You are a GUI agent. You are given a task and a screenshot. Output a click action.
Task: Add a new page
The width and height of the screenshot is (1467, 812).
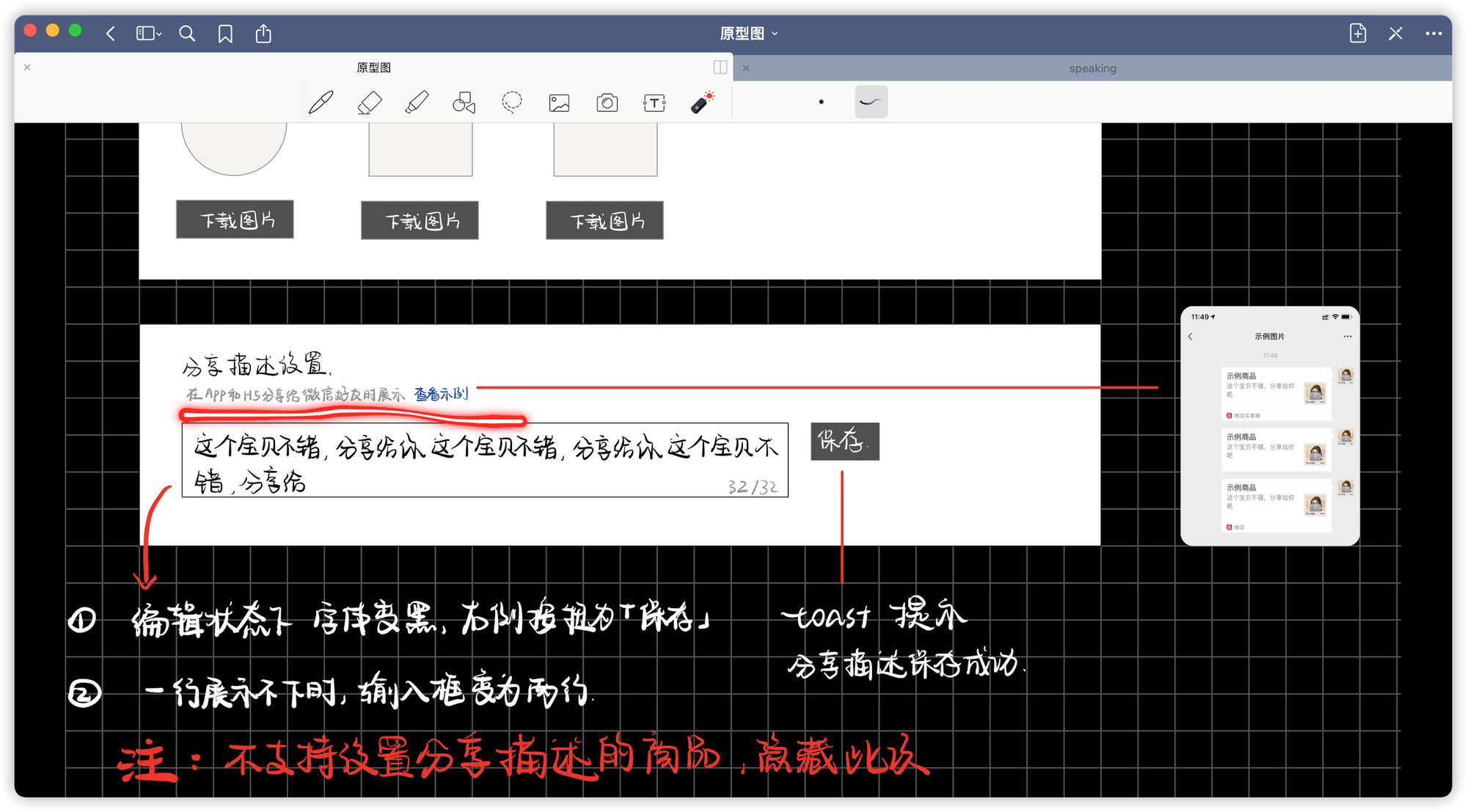point(1358,34)
